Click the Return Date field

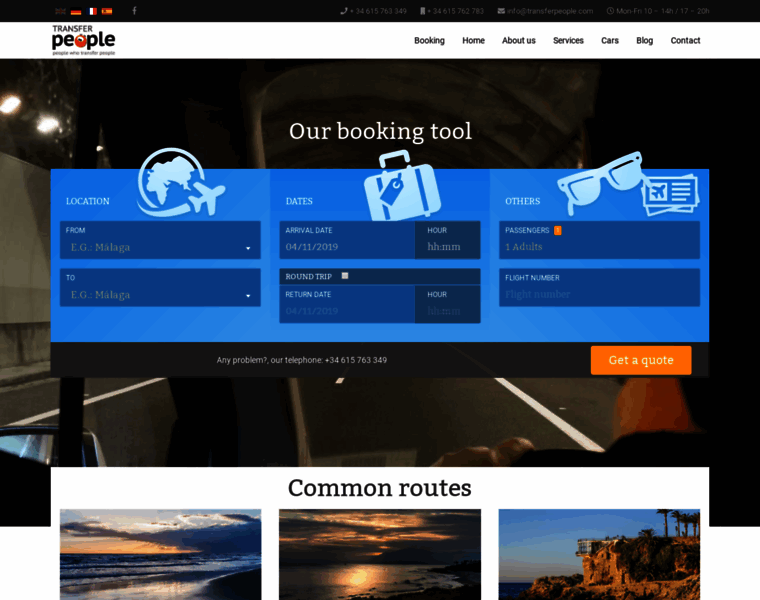[x=347, y=304]
